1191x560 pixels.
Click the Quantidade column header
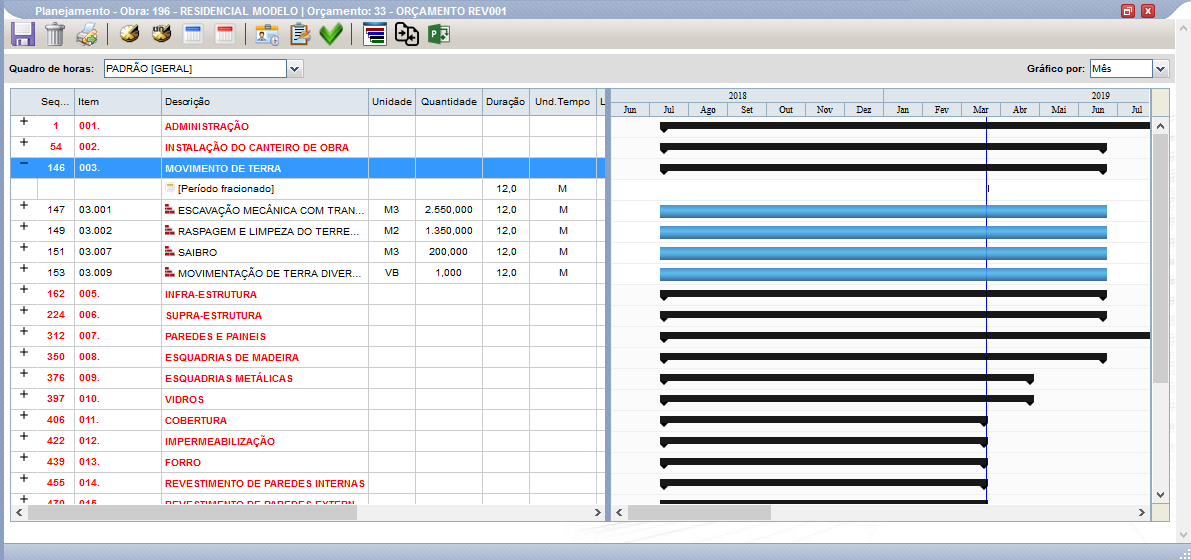[x=449, y=102]
